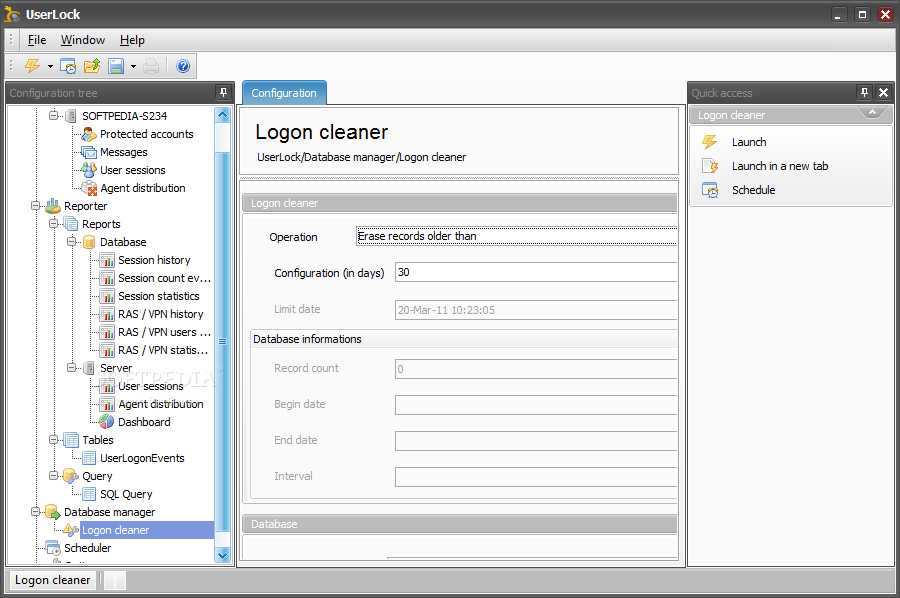Screen dimensions: 900x598
Task: Collapse the Tables tree node
Action: tap(53, 440)
